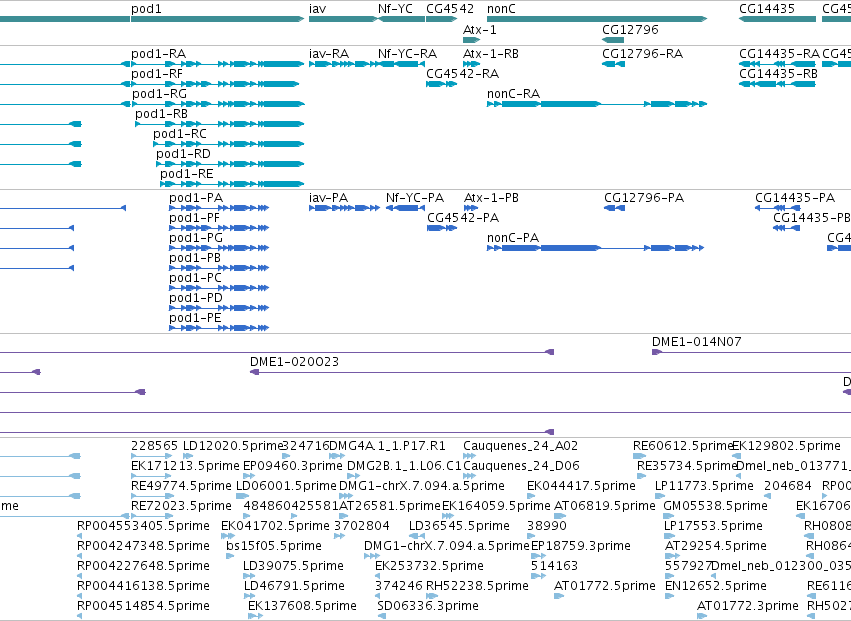Open transcript pod1-RE
Viewport: 851px width, 621px height.
232,184
